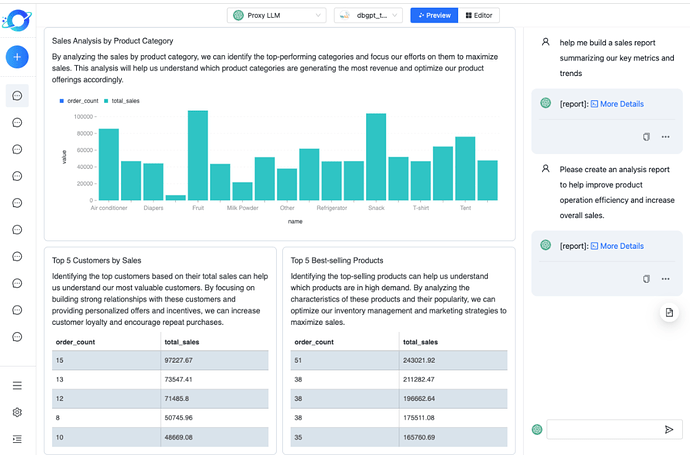Expand the Proxy LLM model dropdown
The height and width of the screenshot is (455, 690).
tap(275, 15)
